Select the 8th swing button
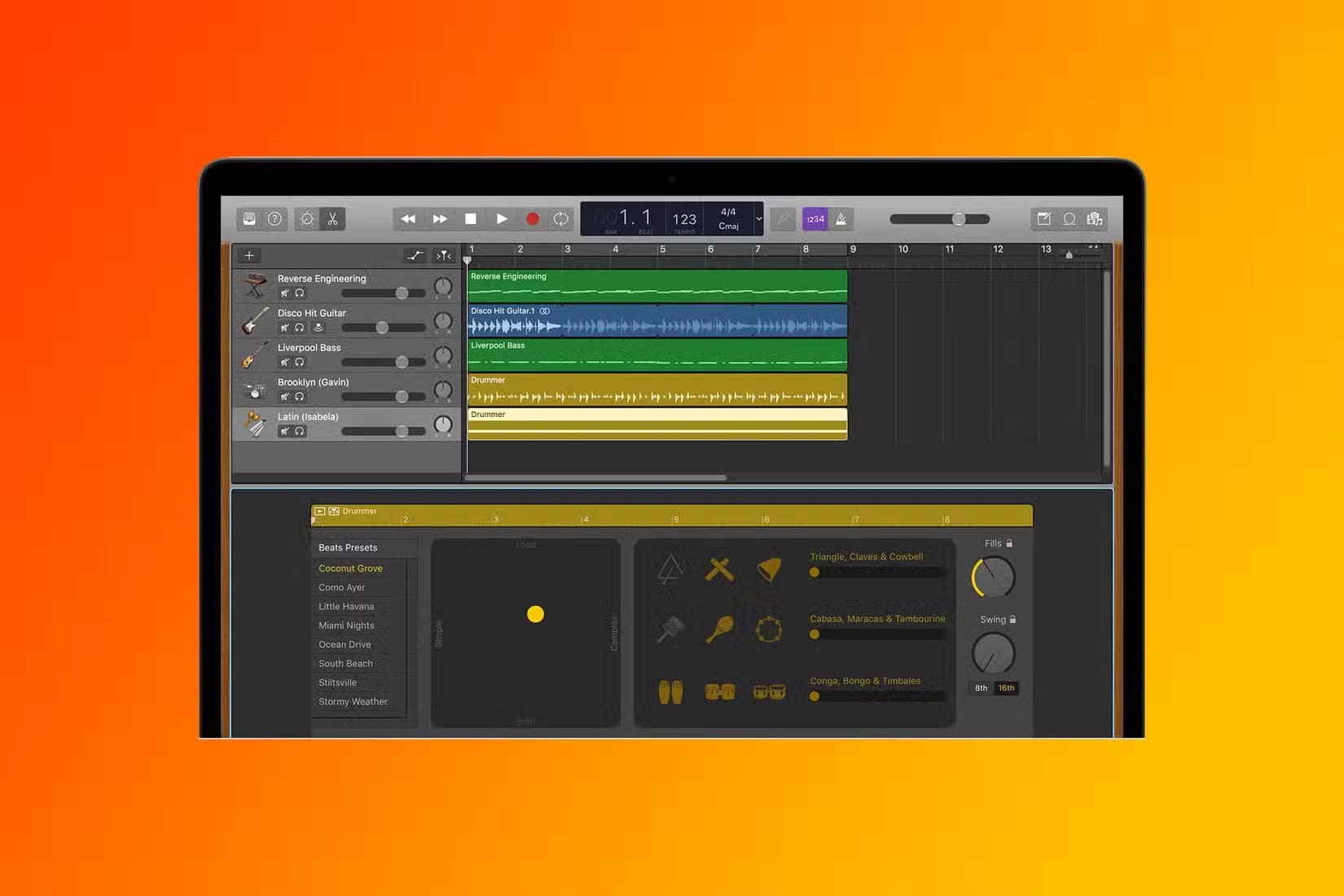This screenshot has height=896, width=1344. click(x=982, y=688)
